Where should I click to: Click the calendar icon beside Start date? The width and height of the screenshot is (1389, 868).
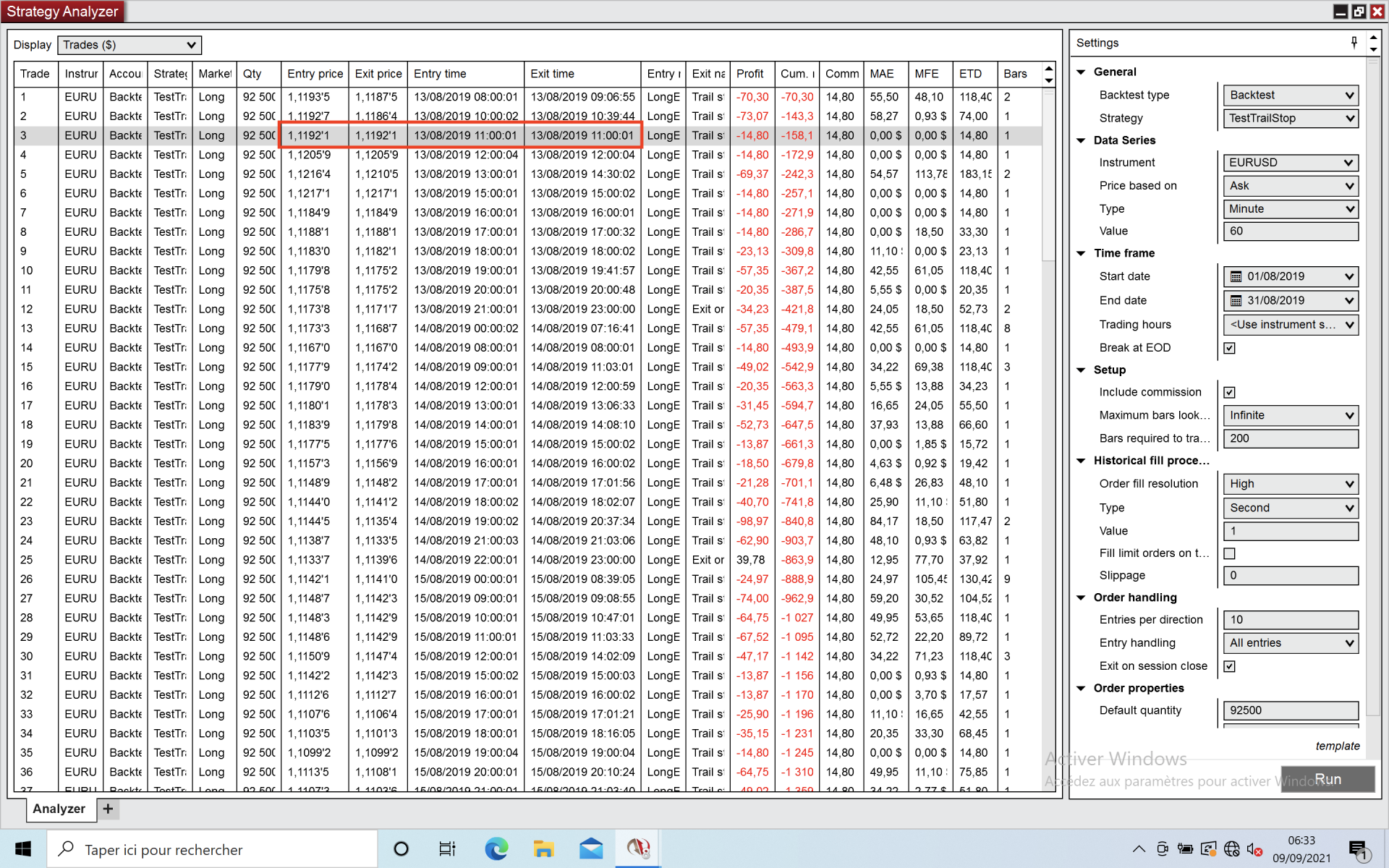1236,276
